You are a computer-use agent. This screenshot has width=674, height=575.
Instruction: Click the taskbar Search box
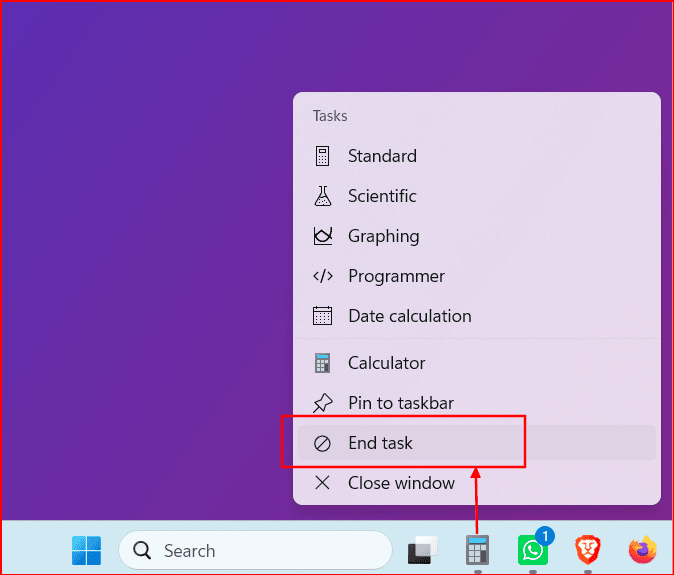[x=255, y=551]
